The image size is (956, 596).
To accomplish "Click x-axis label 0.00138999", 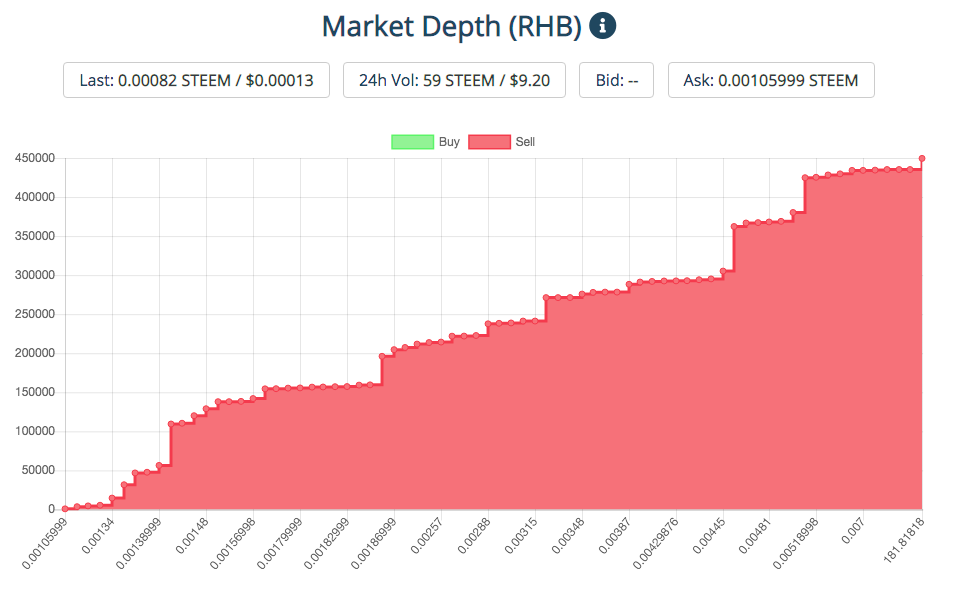I will (140, 544).
